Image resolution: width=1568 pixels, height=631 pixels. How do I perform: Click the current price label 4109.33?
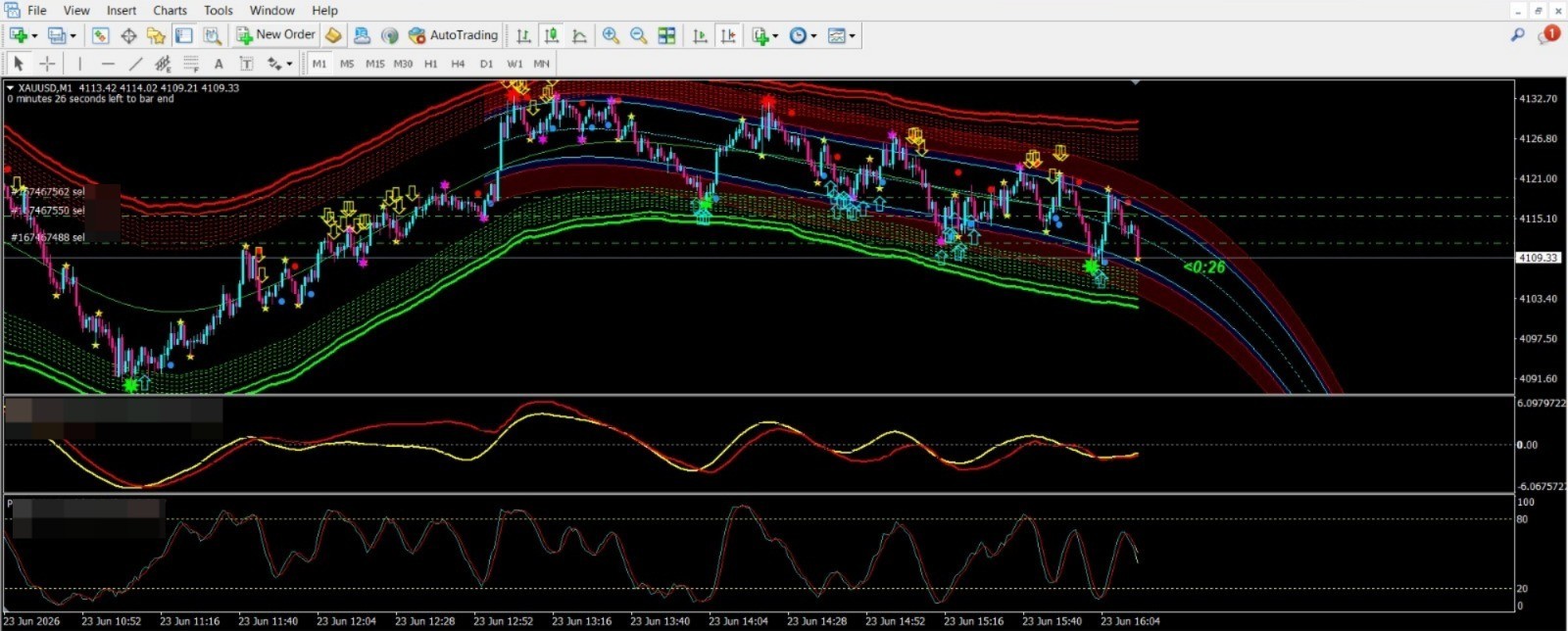point(1538,258)
